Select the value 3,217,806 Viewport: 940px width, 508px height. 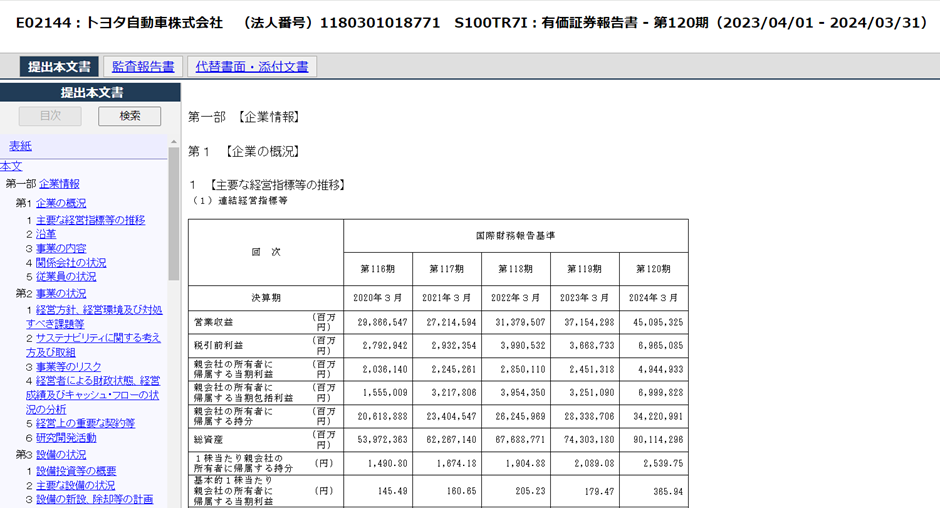pyautogui.click(x=453, y=392)
